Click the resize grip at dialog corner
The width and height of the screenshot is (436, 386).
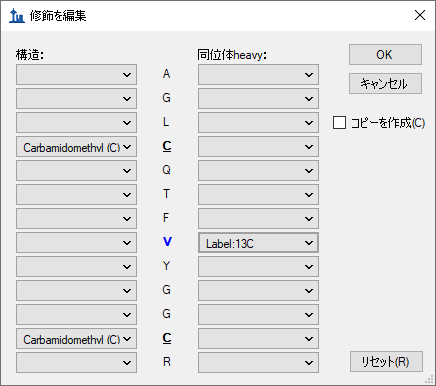[x=430, y=380]
